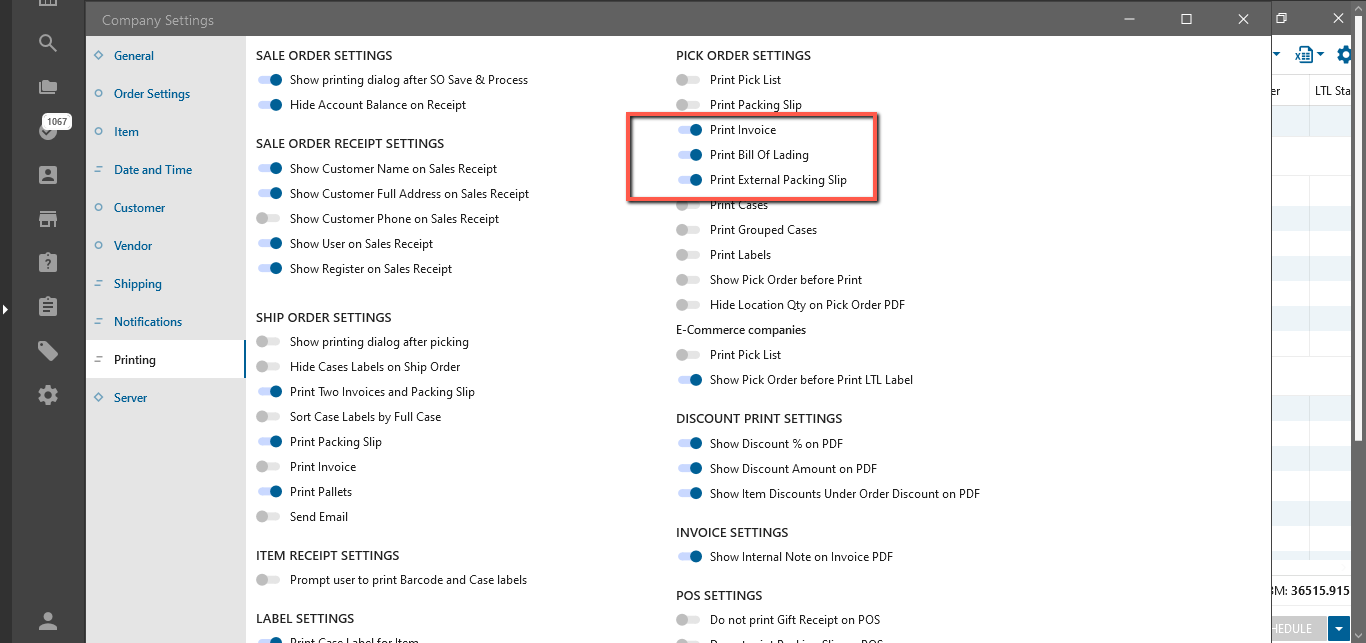Screen dimensions: 1366x643
Task: Open the clipboard question mark icon
Action: pos(48,263)
